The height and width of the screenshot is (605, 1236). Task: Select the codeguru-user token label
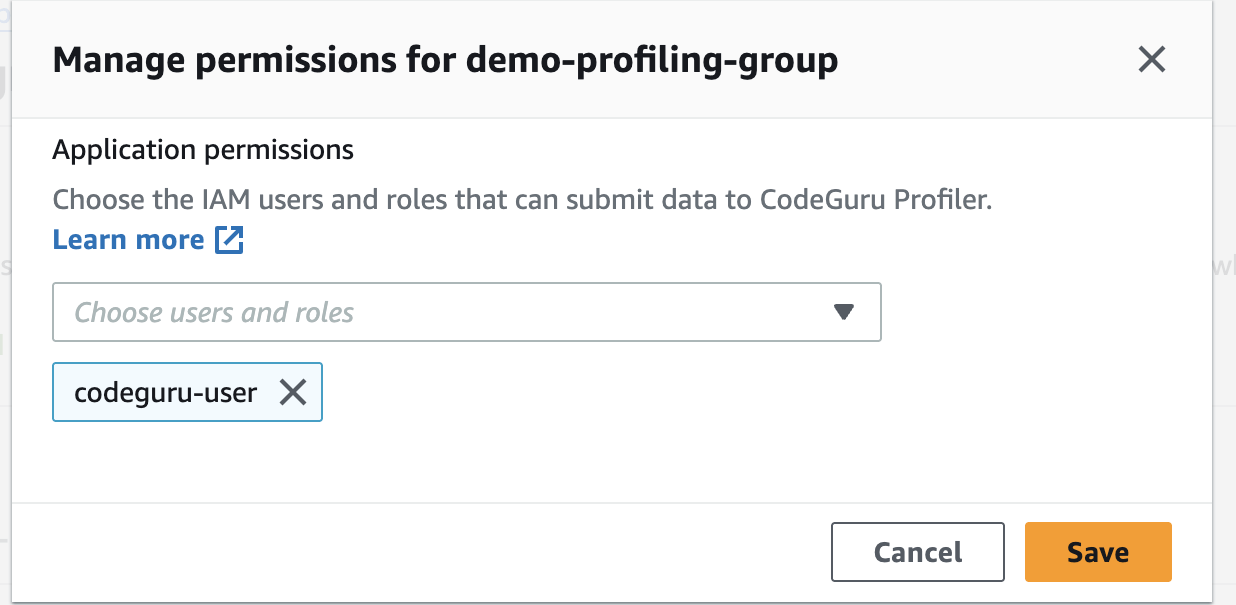pyautogui.click(x=165, y=393)
